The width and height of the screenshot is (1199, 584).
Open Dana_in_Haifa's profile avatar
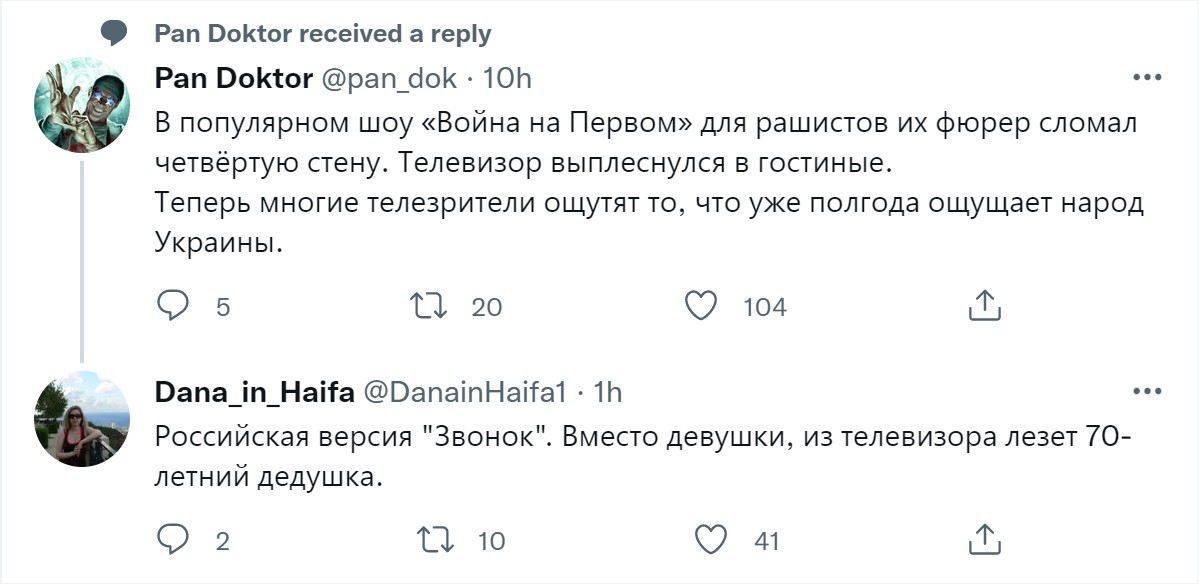point(82,419)
